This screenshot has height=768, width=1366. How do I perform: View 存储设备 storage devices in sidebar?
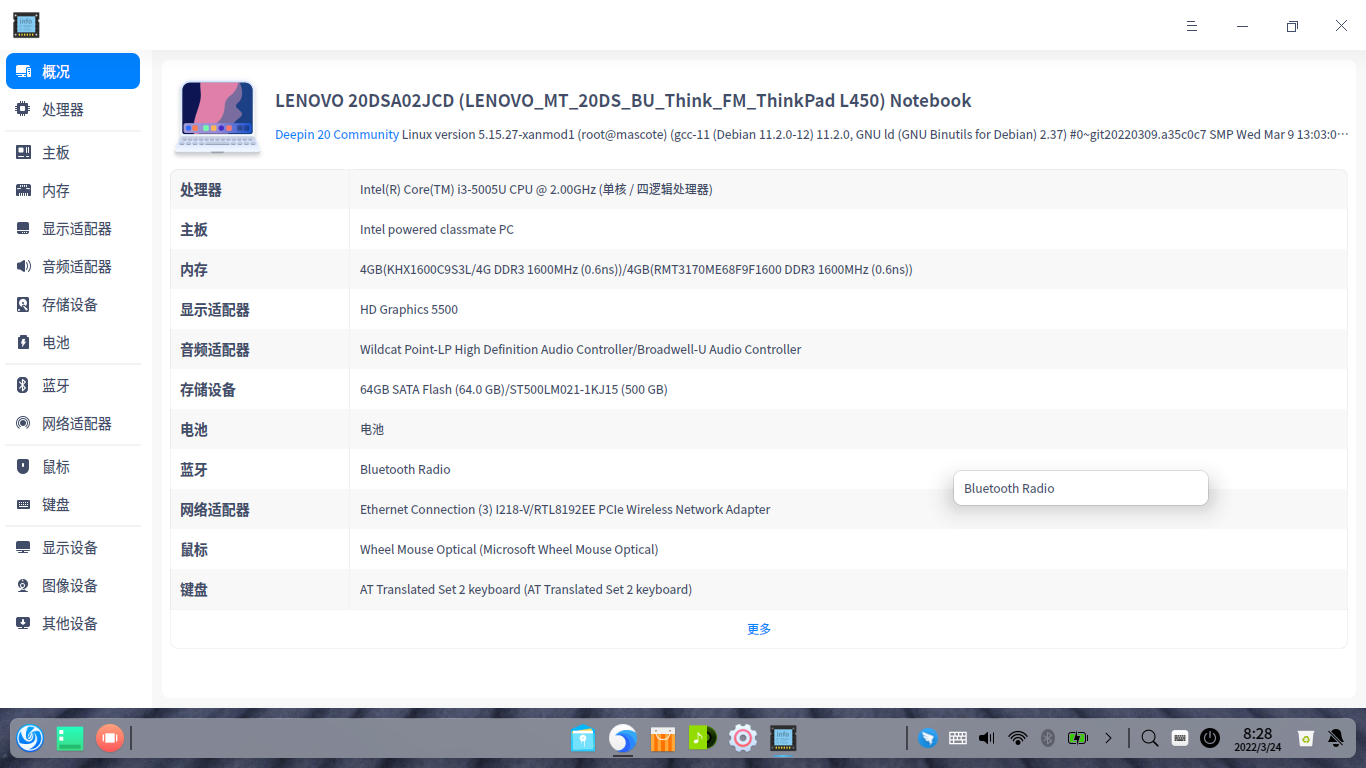(73, 304)
